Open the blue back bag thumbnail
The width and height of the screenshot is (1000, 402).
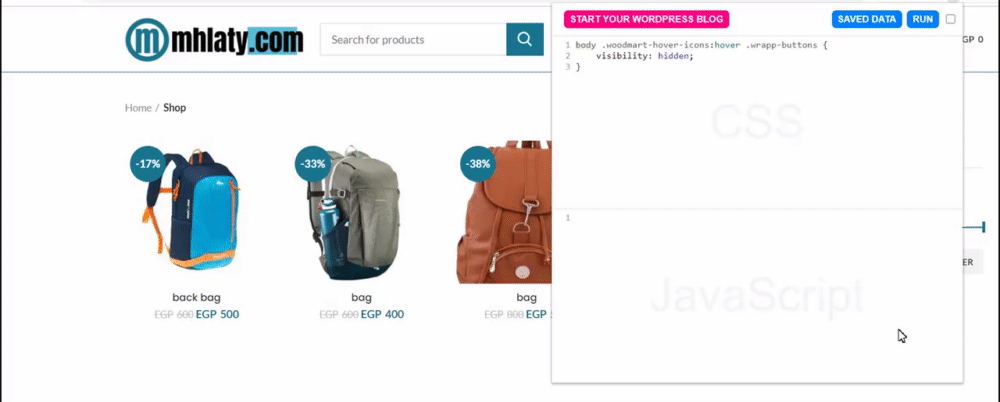coord(191,211)
